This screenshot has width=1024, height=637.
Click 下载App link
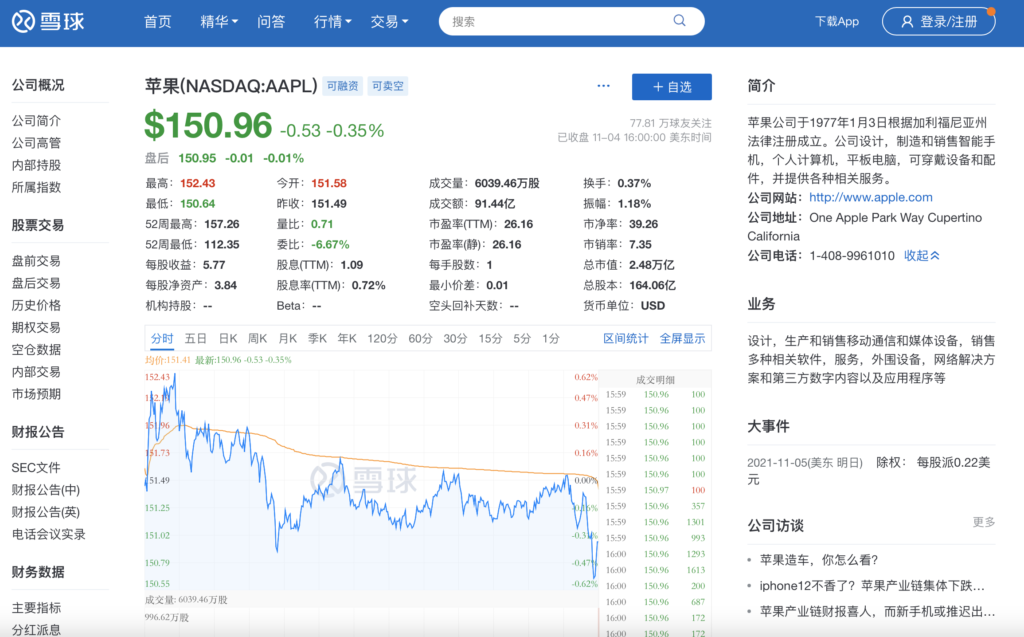837,22
